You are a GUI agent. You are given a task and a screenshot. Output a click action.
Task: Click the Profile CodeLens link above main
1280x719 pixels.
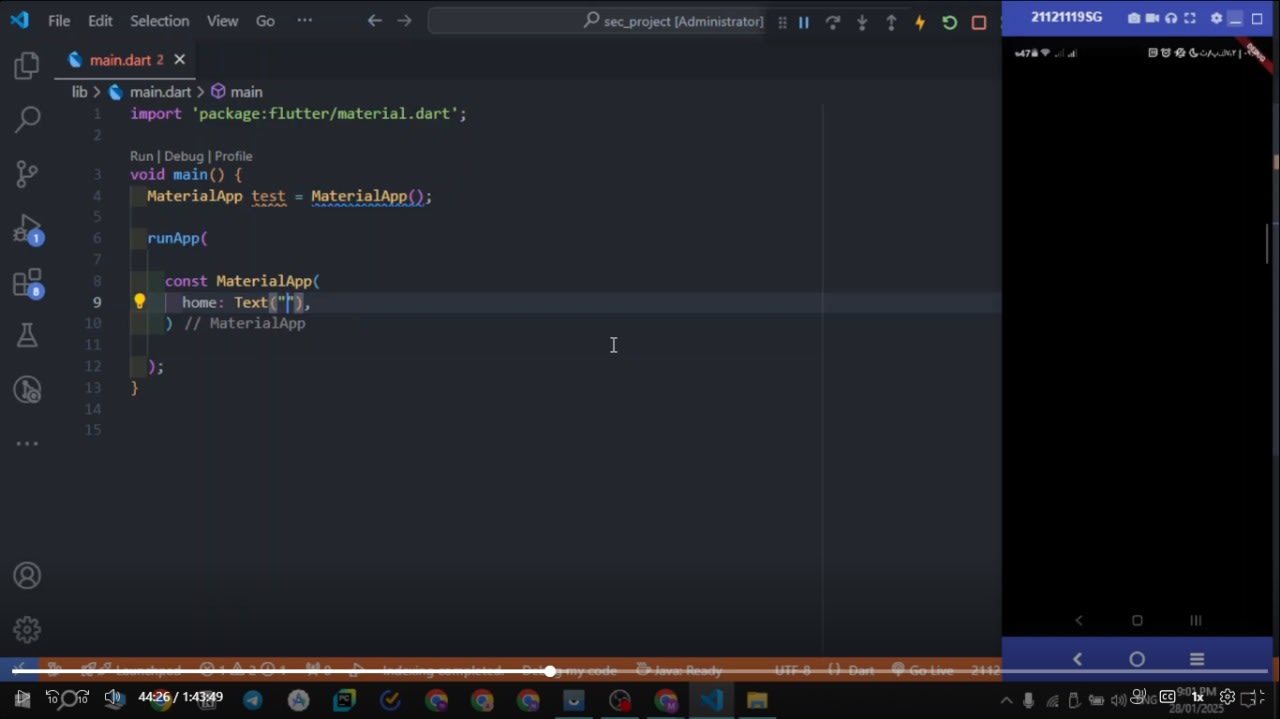(x=233, y=156)
